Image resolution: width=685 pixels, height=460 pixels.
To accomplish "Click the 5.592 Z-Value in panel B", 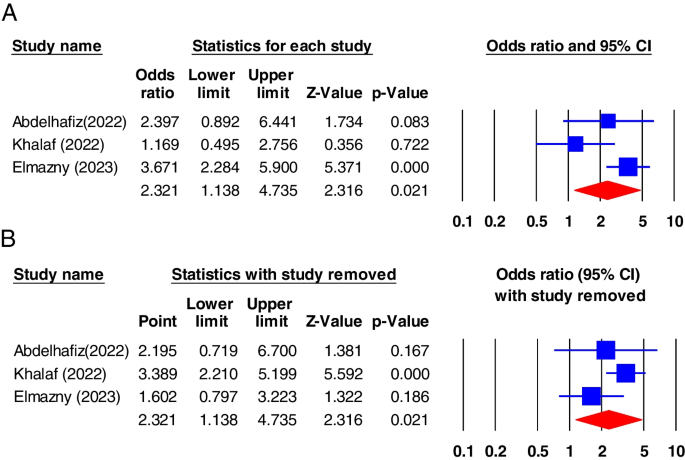I will (335, 373).
